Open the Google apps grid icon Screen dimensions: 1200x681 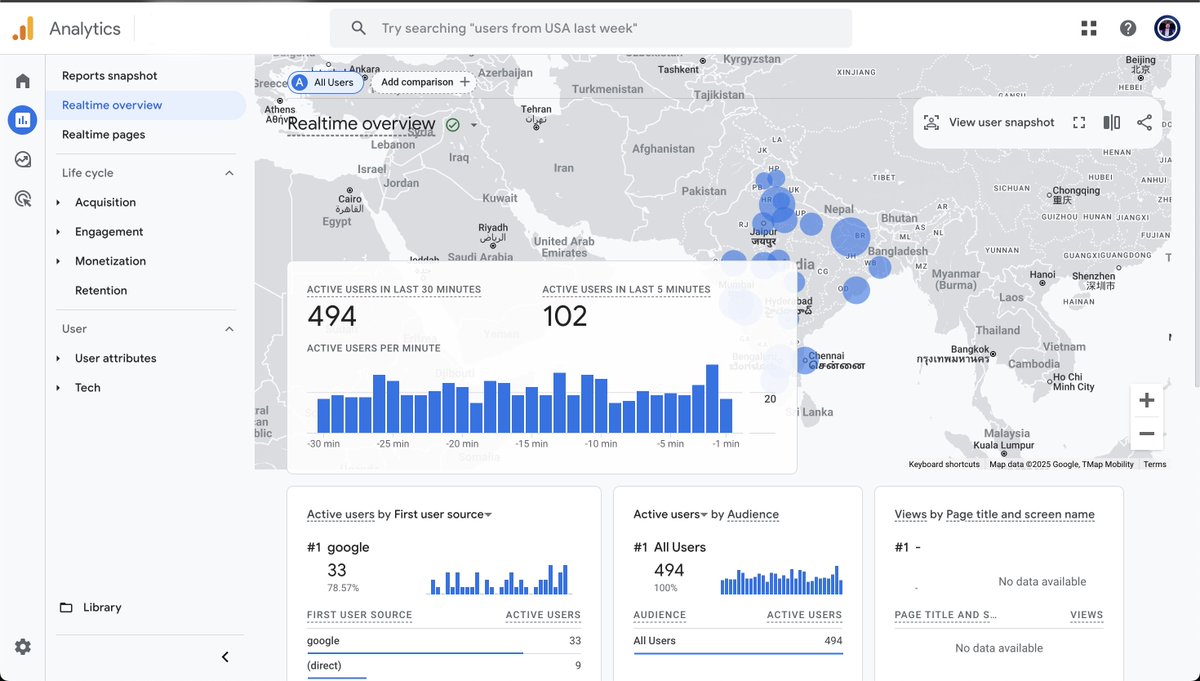1089,28
